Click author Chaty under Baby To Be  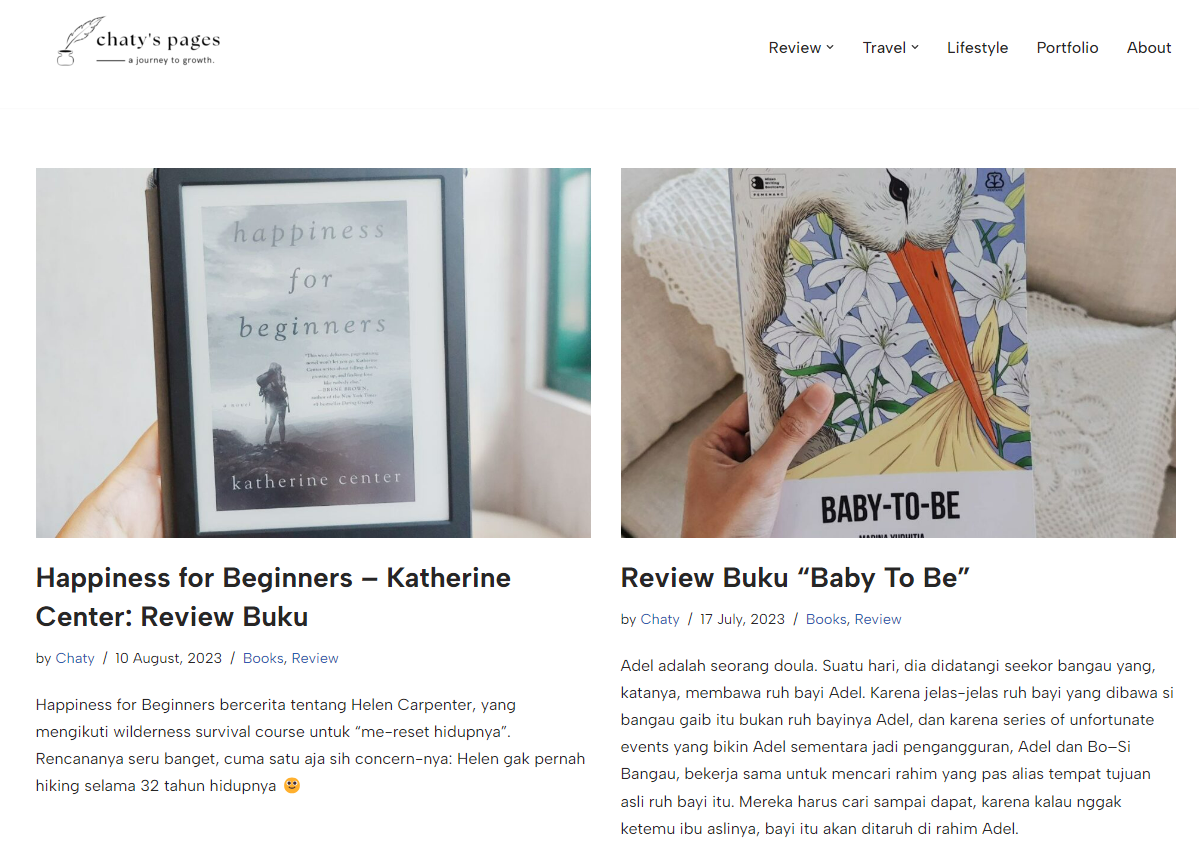pos(660,619)
